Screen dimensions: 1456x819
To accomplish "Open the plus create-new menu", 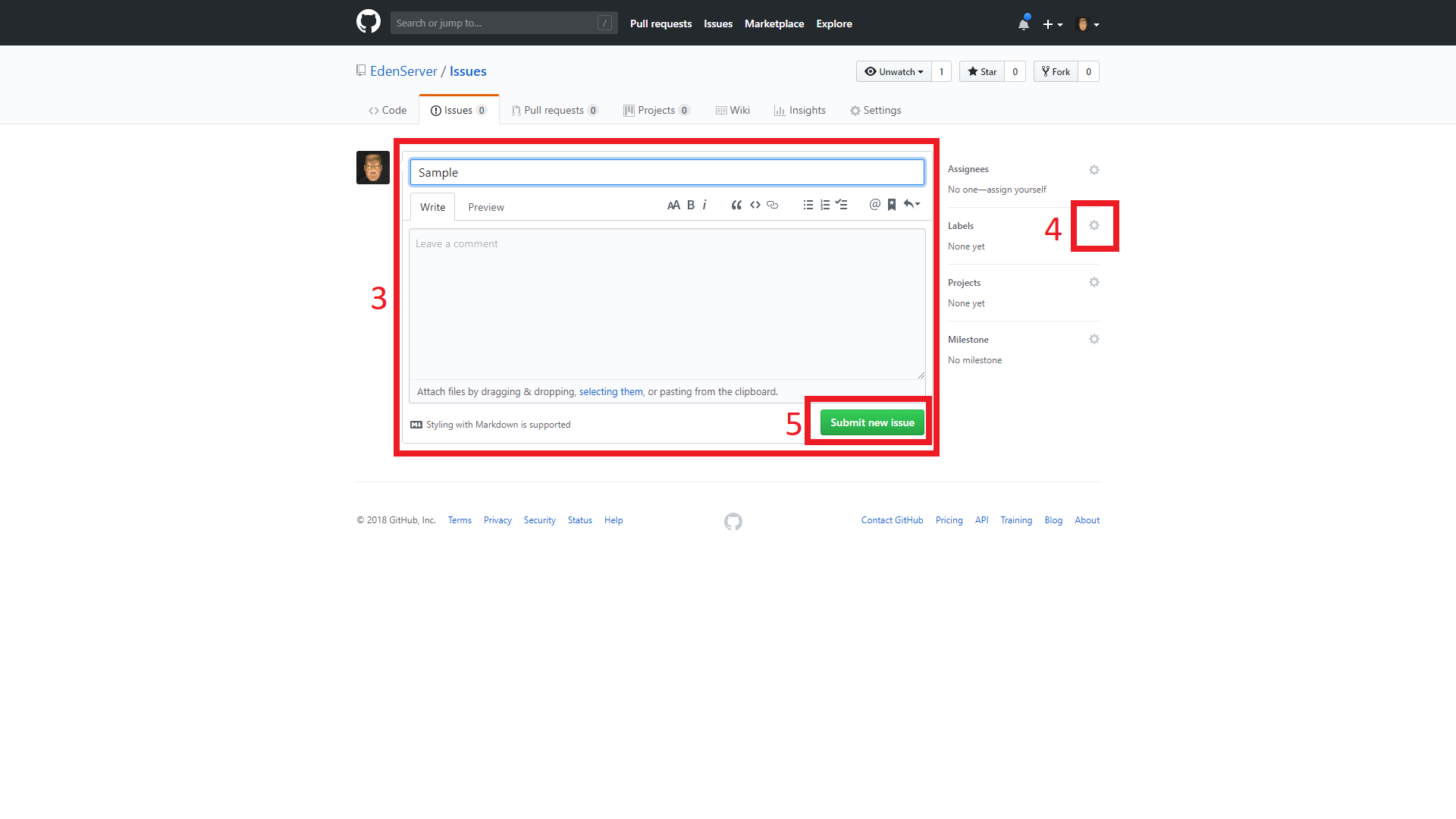I will click(1052, 24).
